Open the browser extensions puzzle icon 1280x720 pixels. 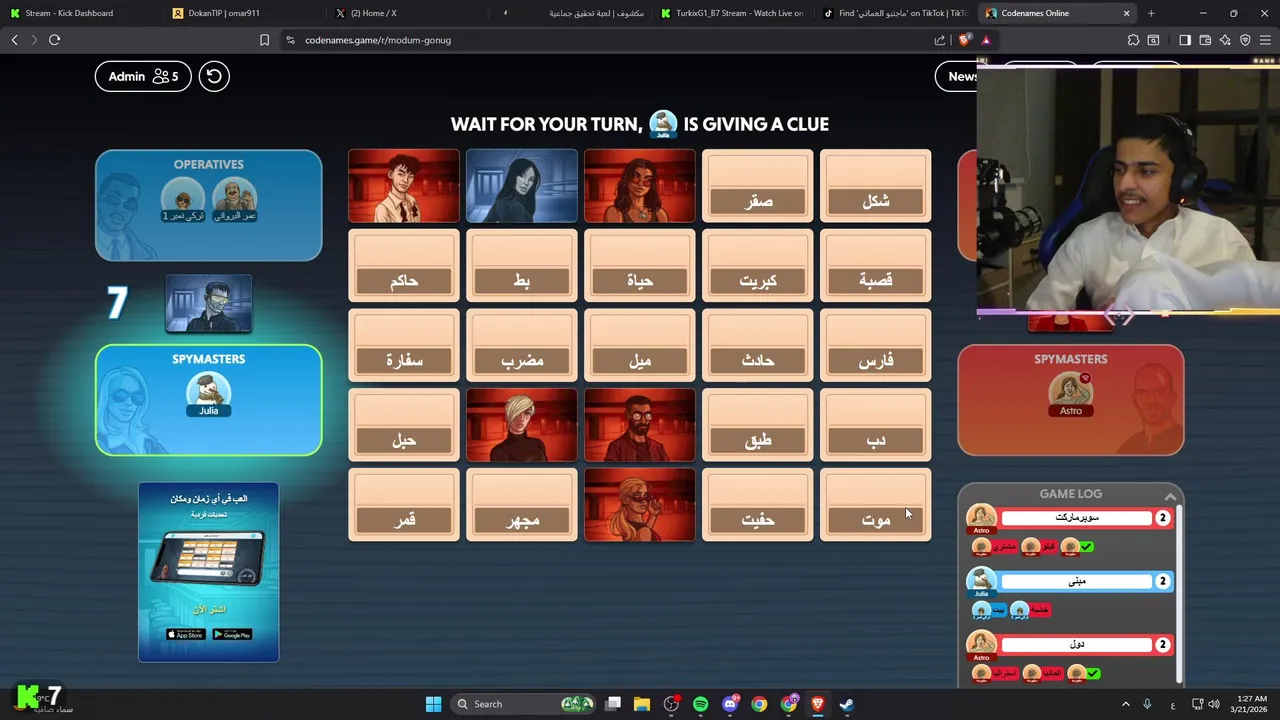(x=1133, y=40)
